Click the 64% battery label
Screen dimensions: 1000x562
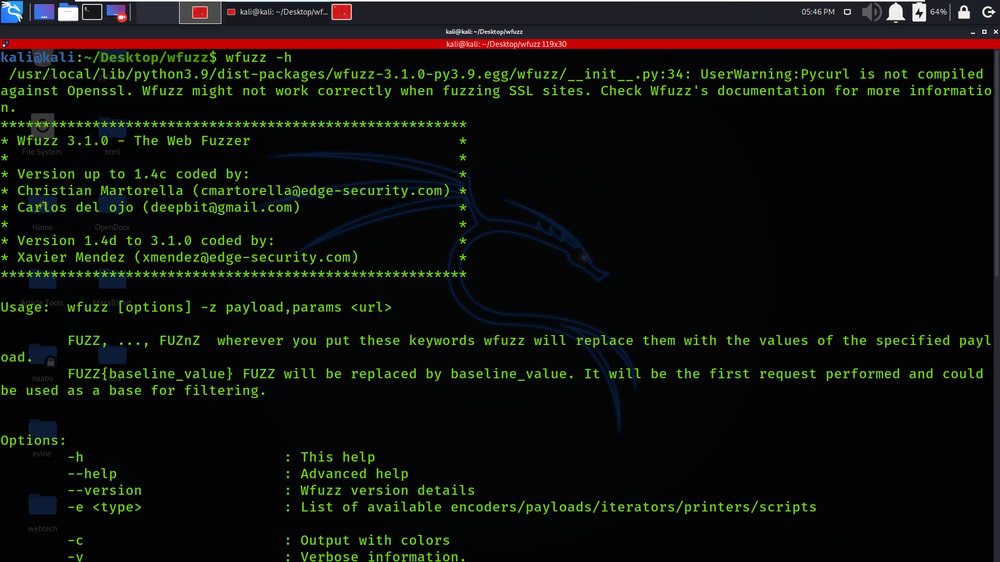click(x=938, y=12)
